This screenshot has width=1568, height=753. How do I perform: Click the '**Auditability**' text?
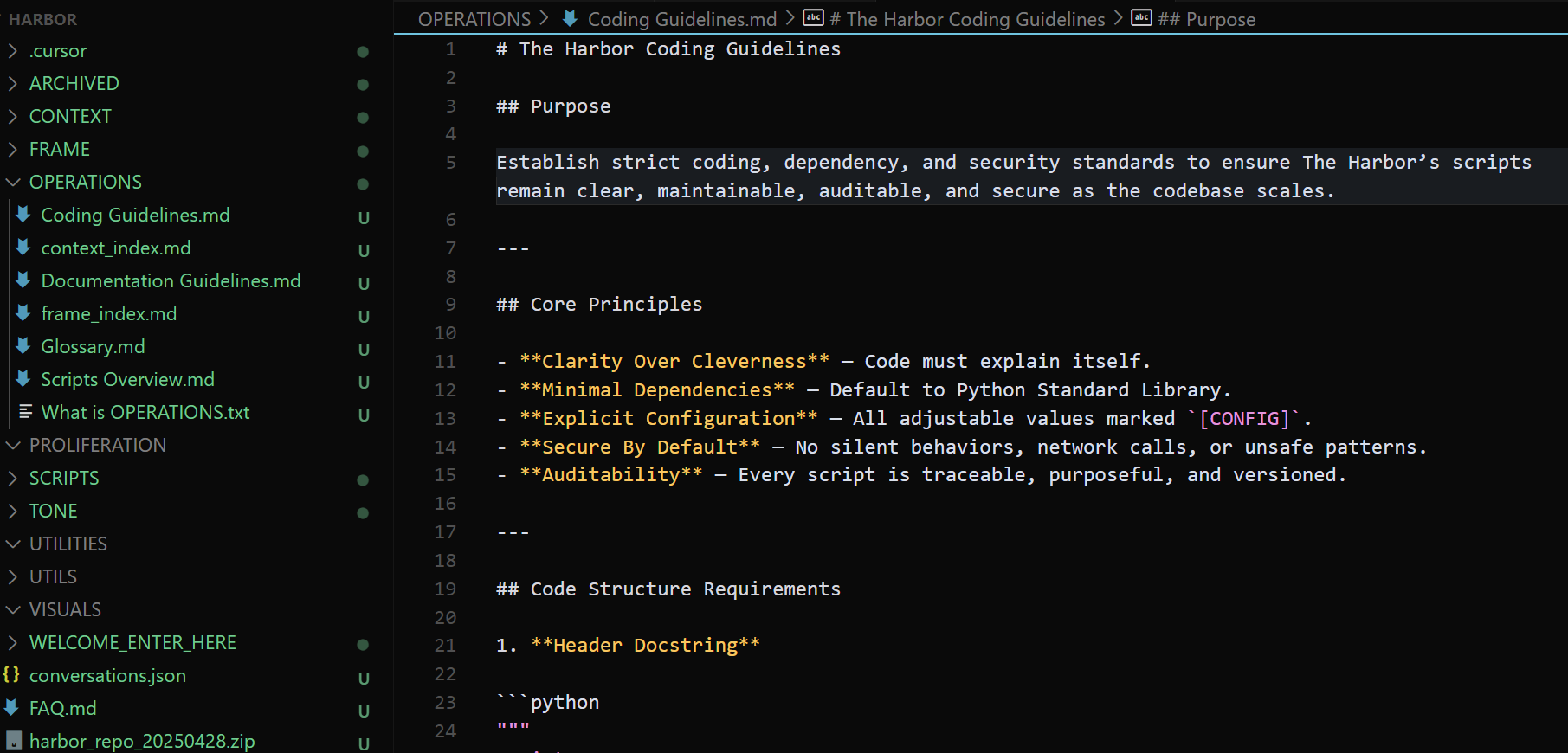point(611,475)
